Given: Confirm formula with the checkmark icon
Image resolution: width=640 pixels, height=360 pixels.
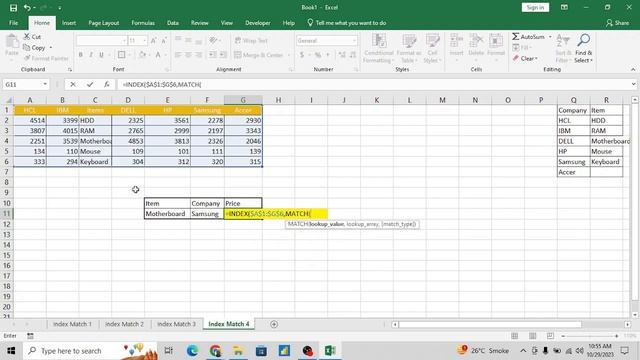Looking at the screenshot, I should click(90, 84).
